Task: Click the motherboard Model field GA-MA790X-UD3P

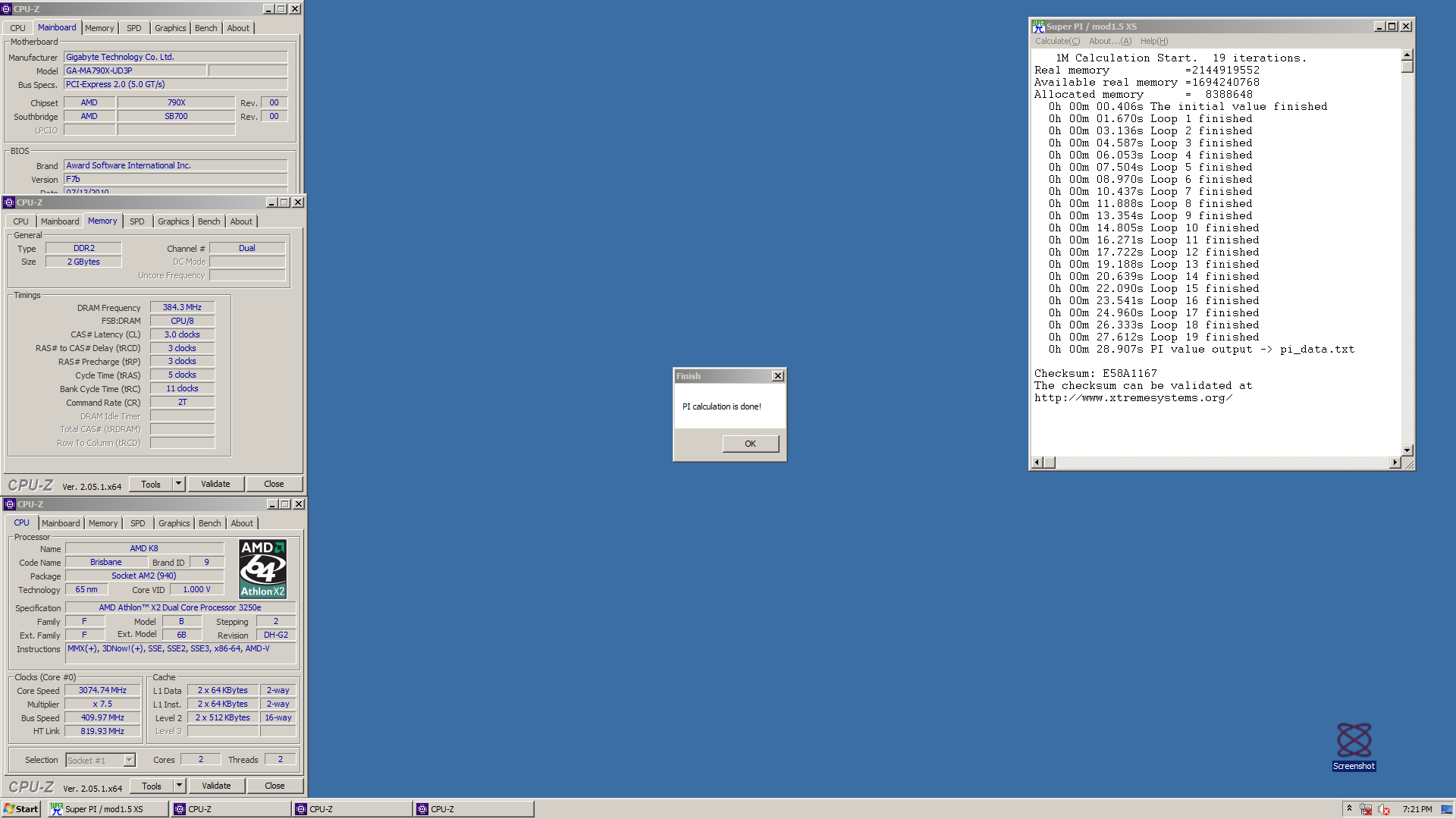Action: pyautogui.click(x=135, y=71)
